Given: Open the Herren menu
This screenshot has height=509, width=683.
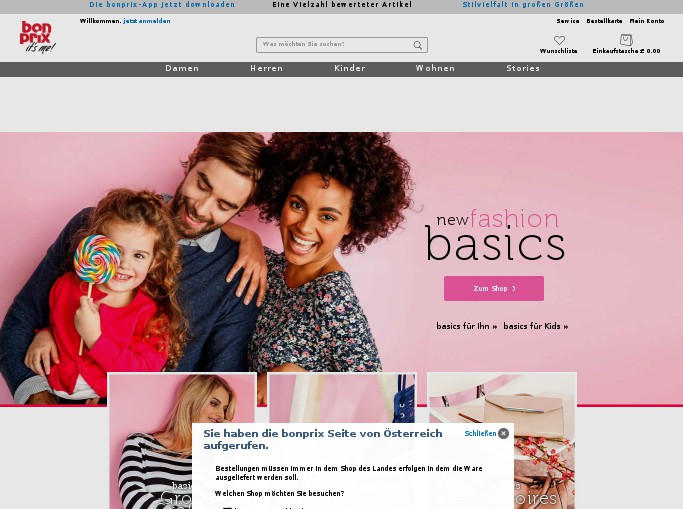Looking at the screenshot, I should pyautogui.click(x=266, y=69).
